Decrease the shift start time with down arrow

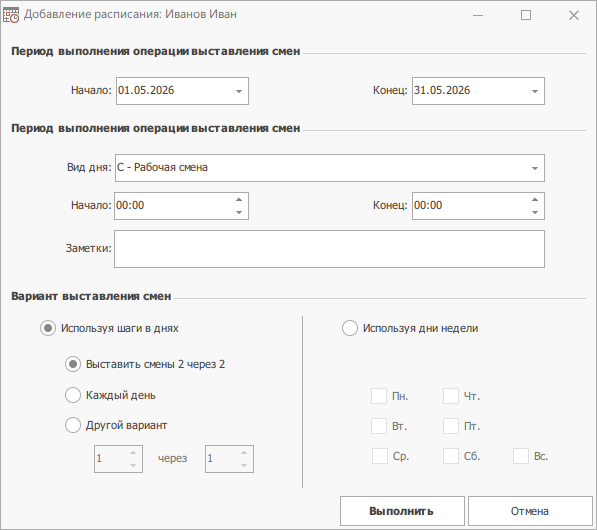(x=239, y=212)
